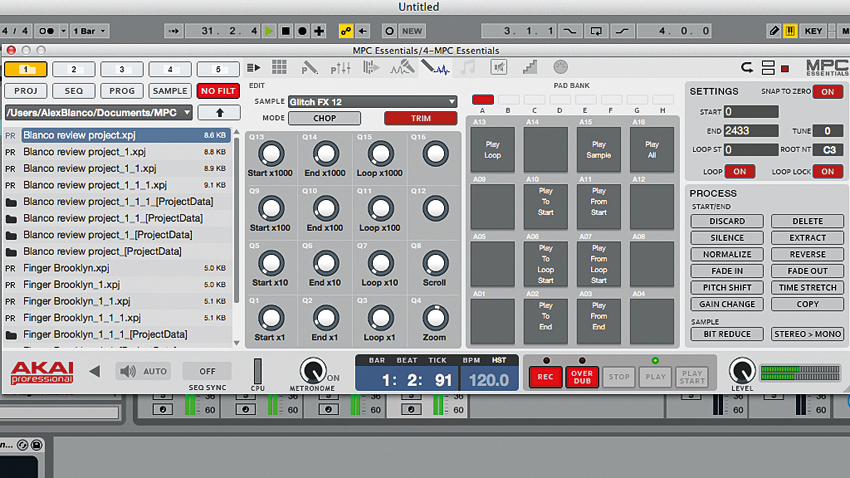Click host transport round record button
This screenshot has height=478, width=850.
[x=302, y=31]
